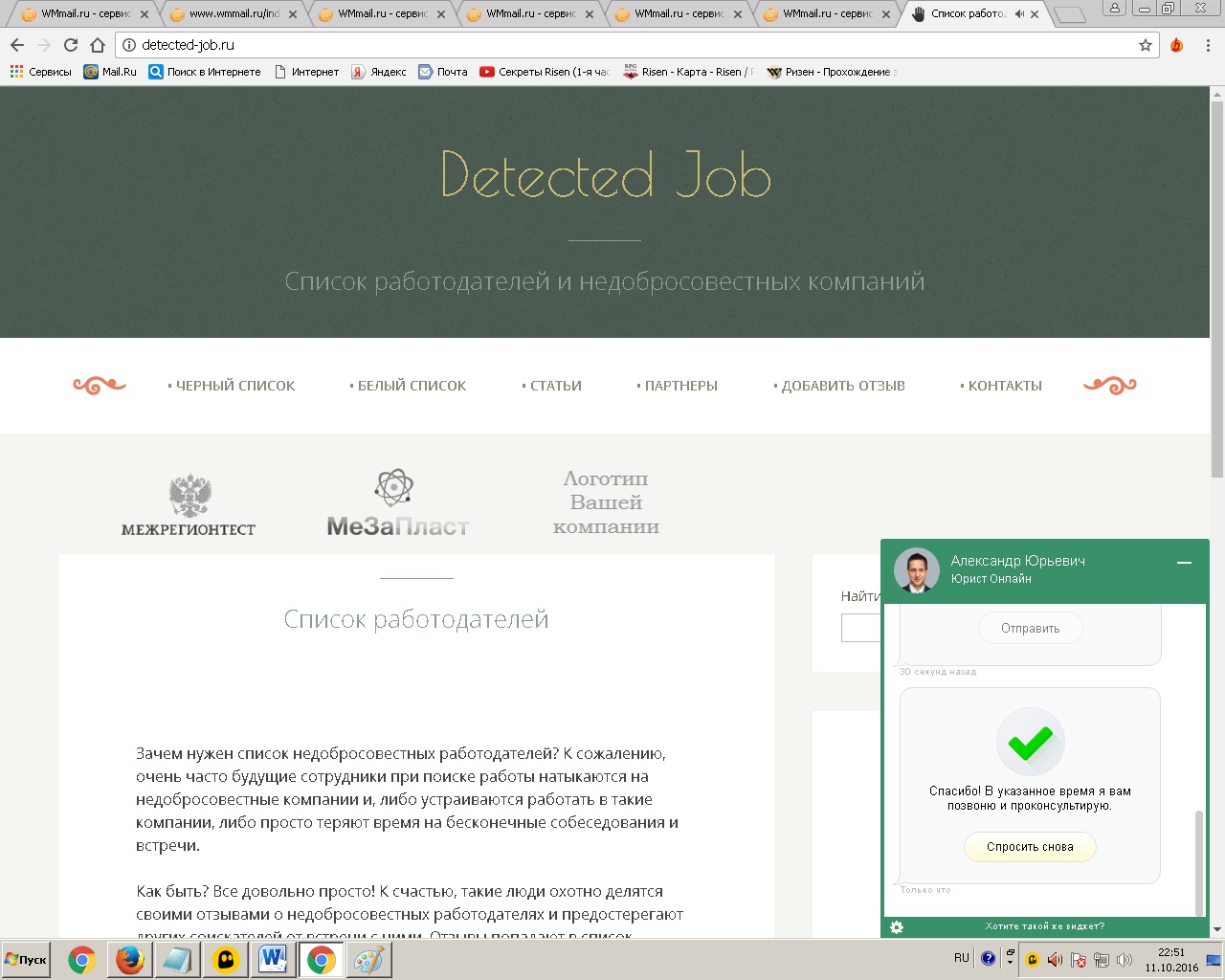Screen dimensions: 1225x980
Task: Click the Логотип Вашей компании placeholder
Action: pyautogui.click(x=606, y=502)
